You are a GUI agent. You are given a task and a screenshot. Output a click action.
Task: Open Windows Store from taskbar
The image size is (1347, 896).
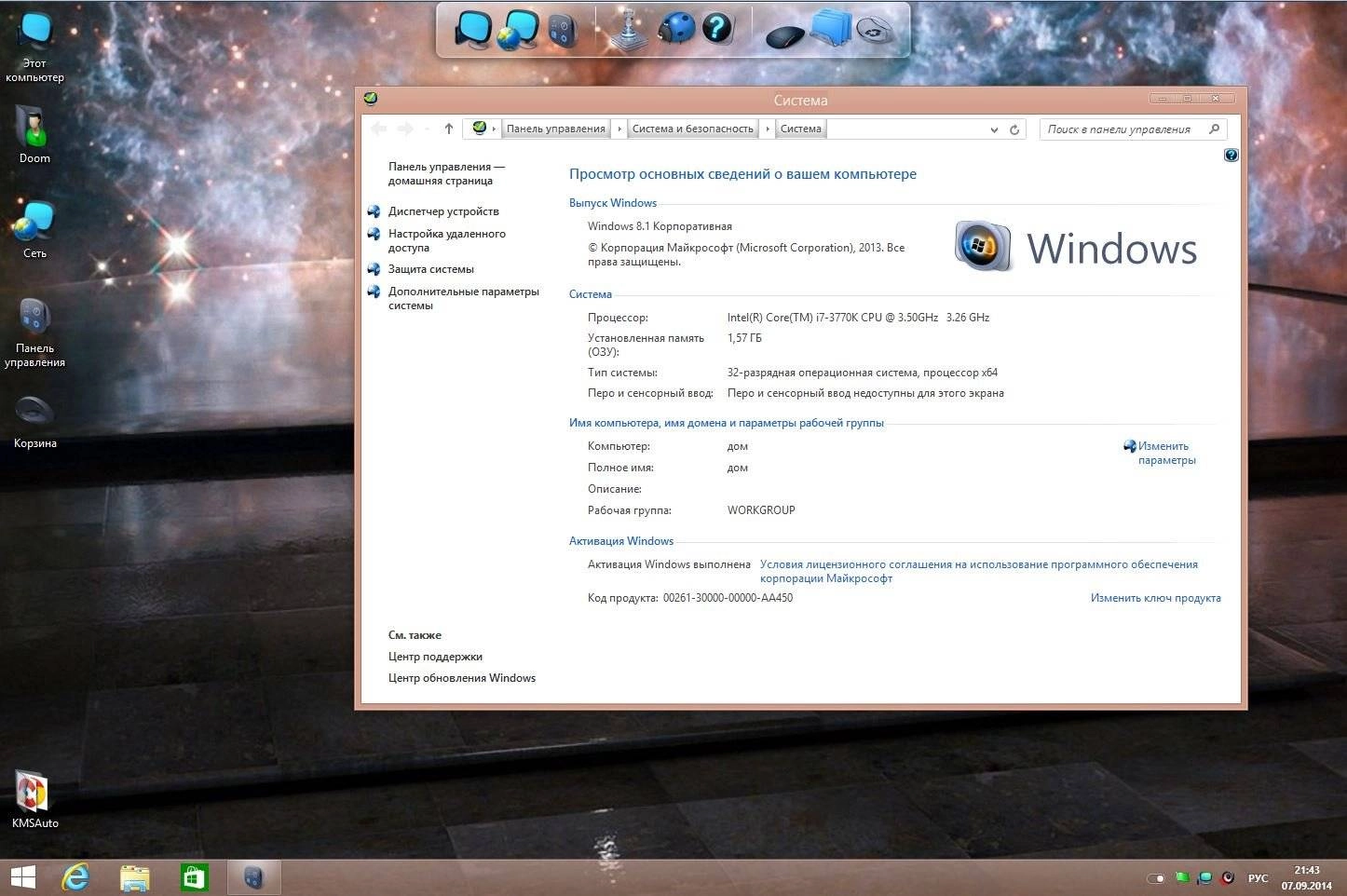point(194,877)
